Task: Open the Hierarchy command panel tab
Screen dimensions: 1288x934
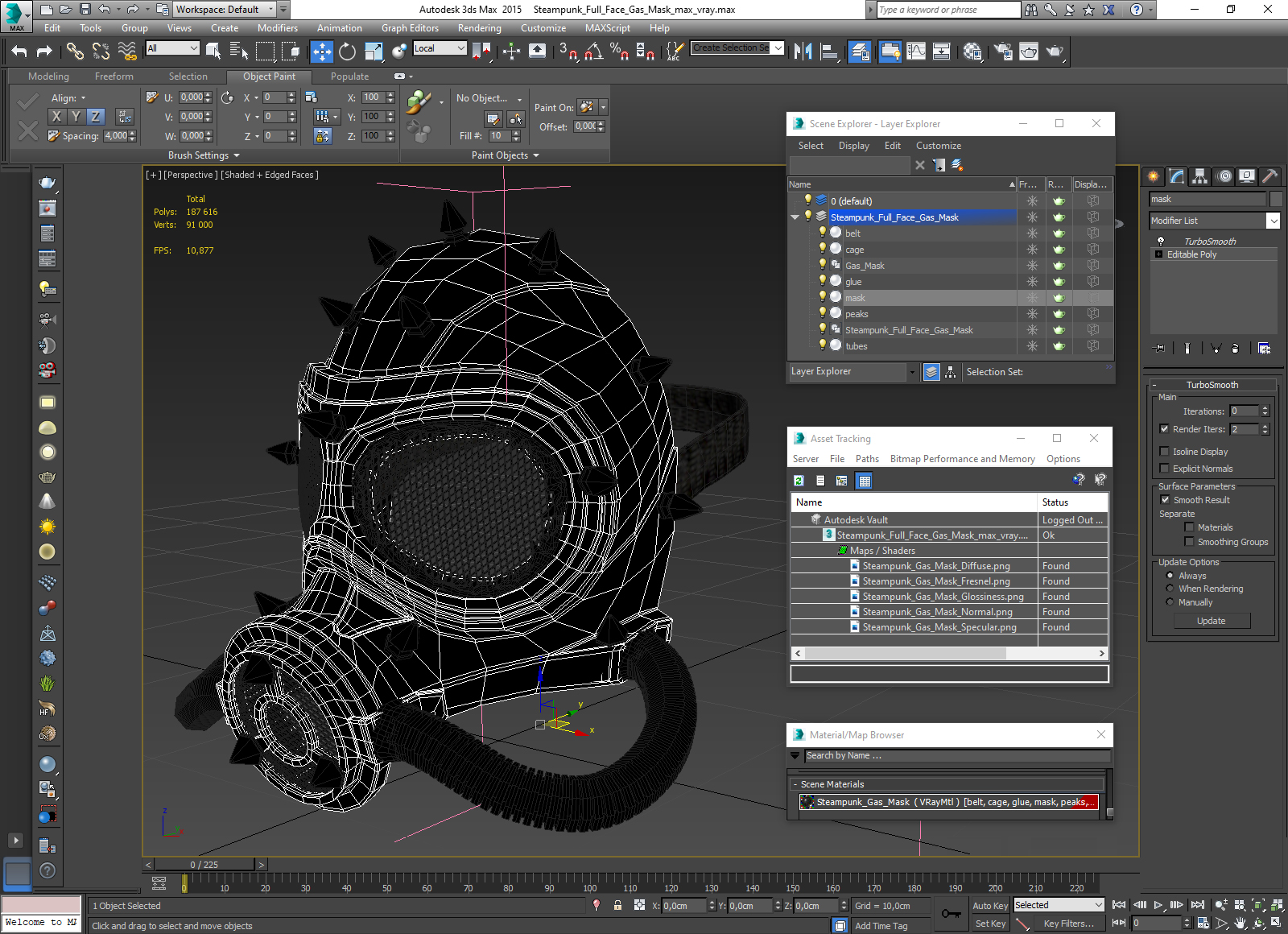Action: pos(1200,176)
